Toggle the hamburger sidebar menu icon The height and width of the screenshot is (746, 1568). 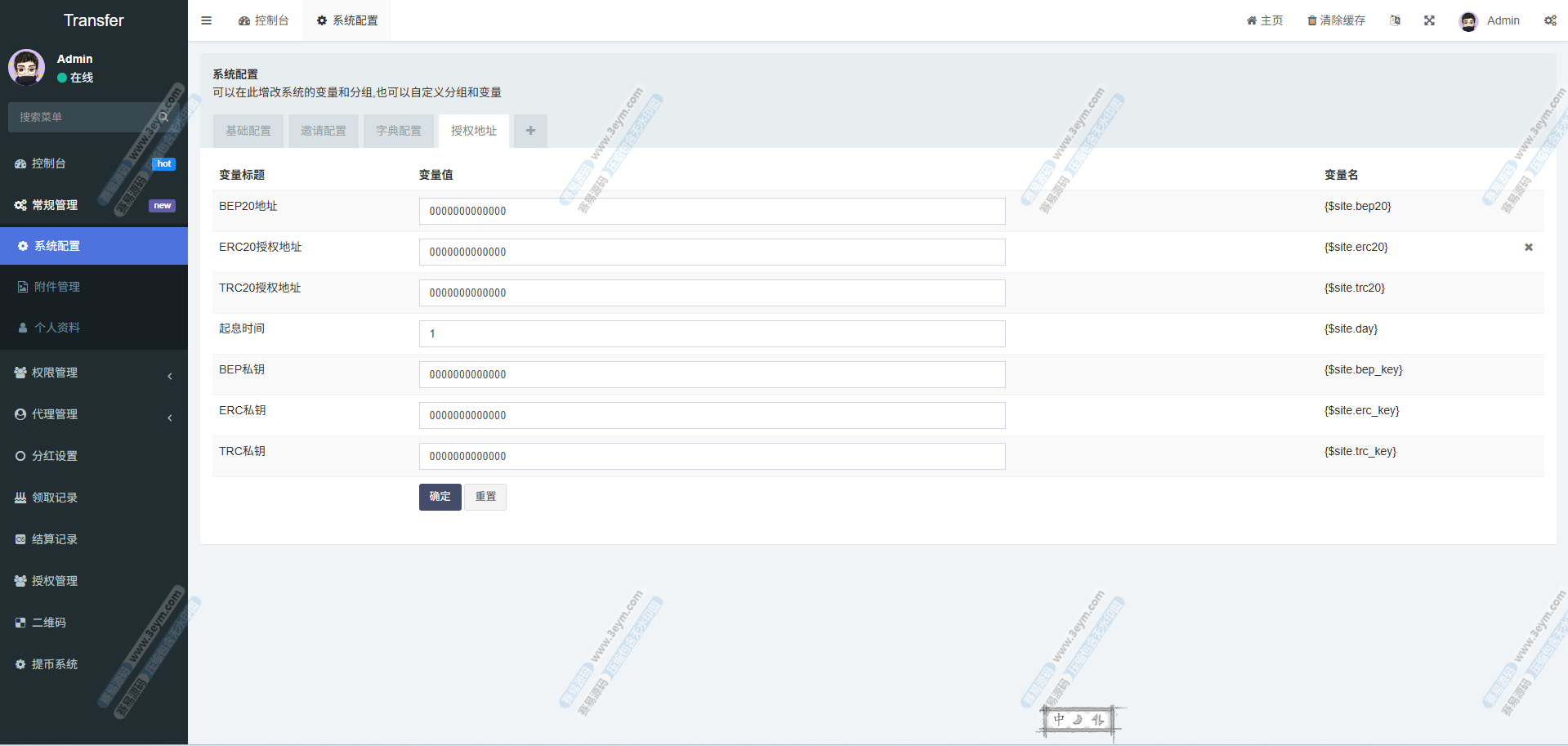coord(206,20)
